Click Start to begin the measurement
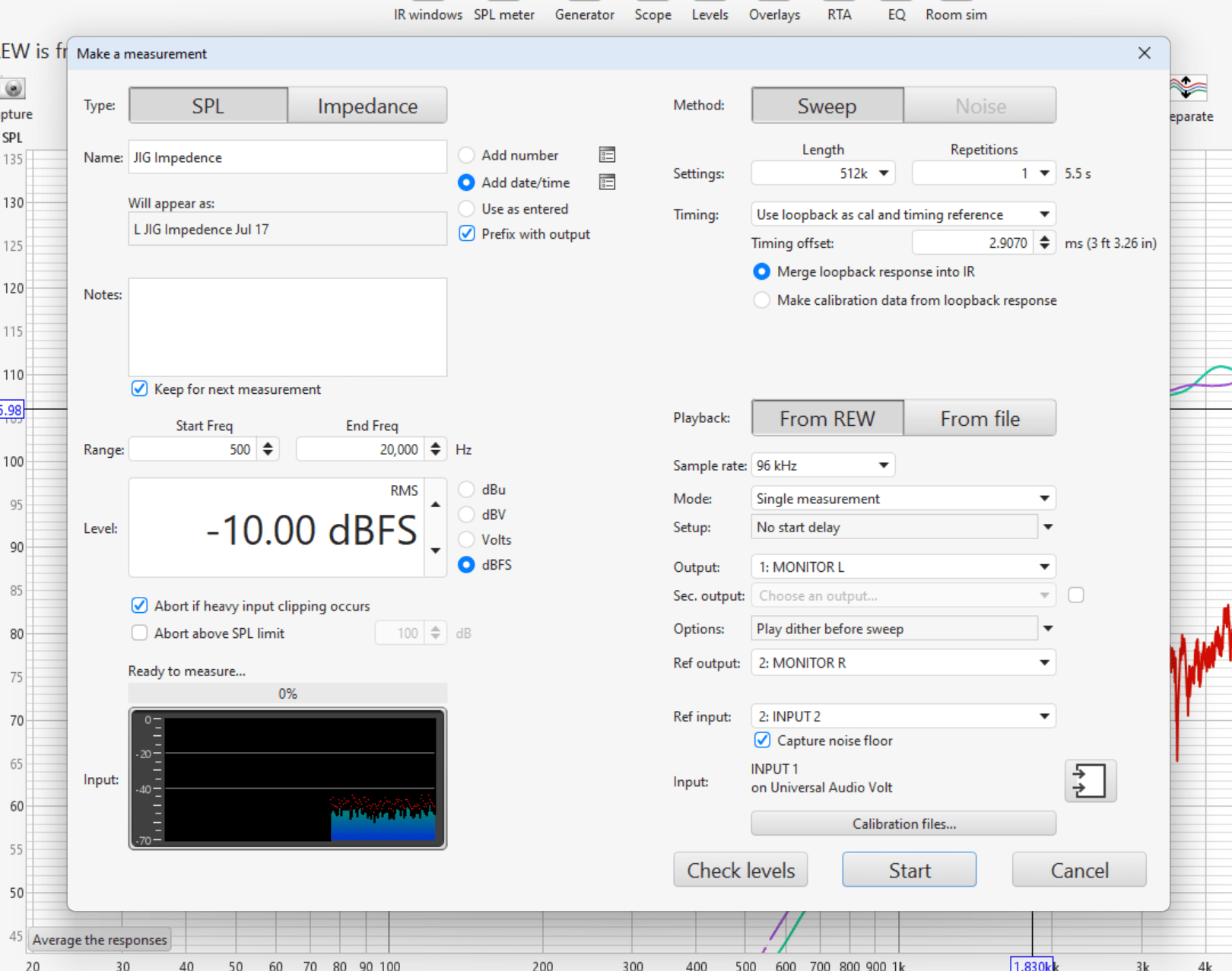This screenshot has height=971, width=1232. 910,870
